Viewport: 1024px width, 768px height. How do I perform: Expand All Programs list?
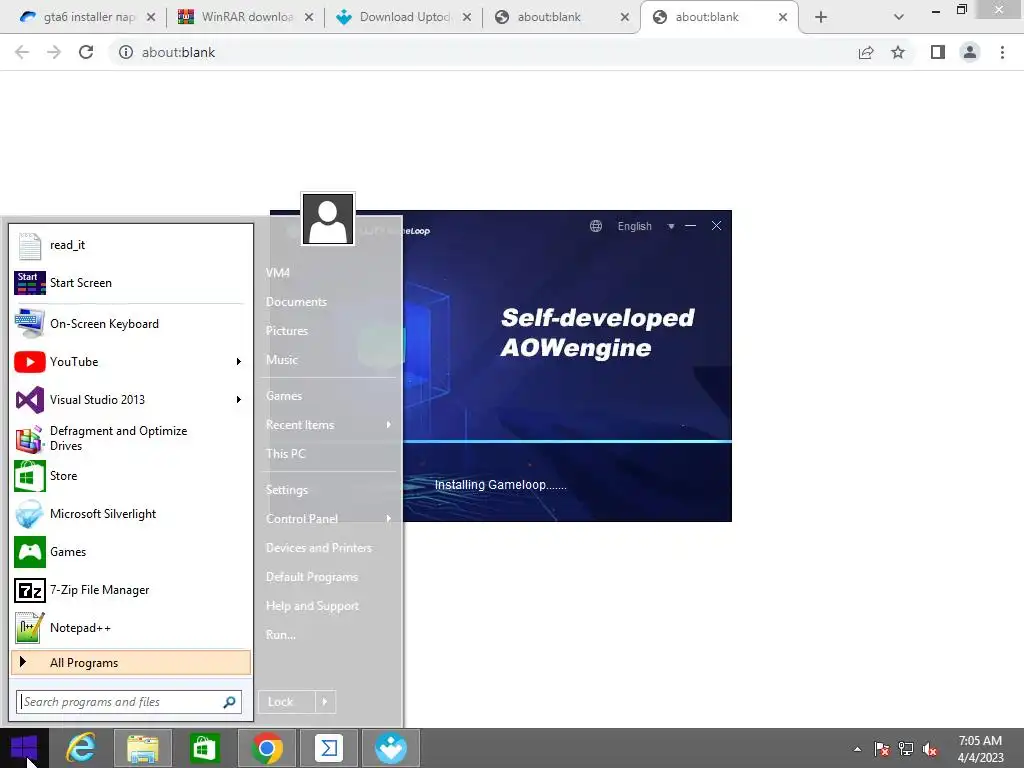[131, 663]
